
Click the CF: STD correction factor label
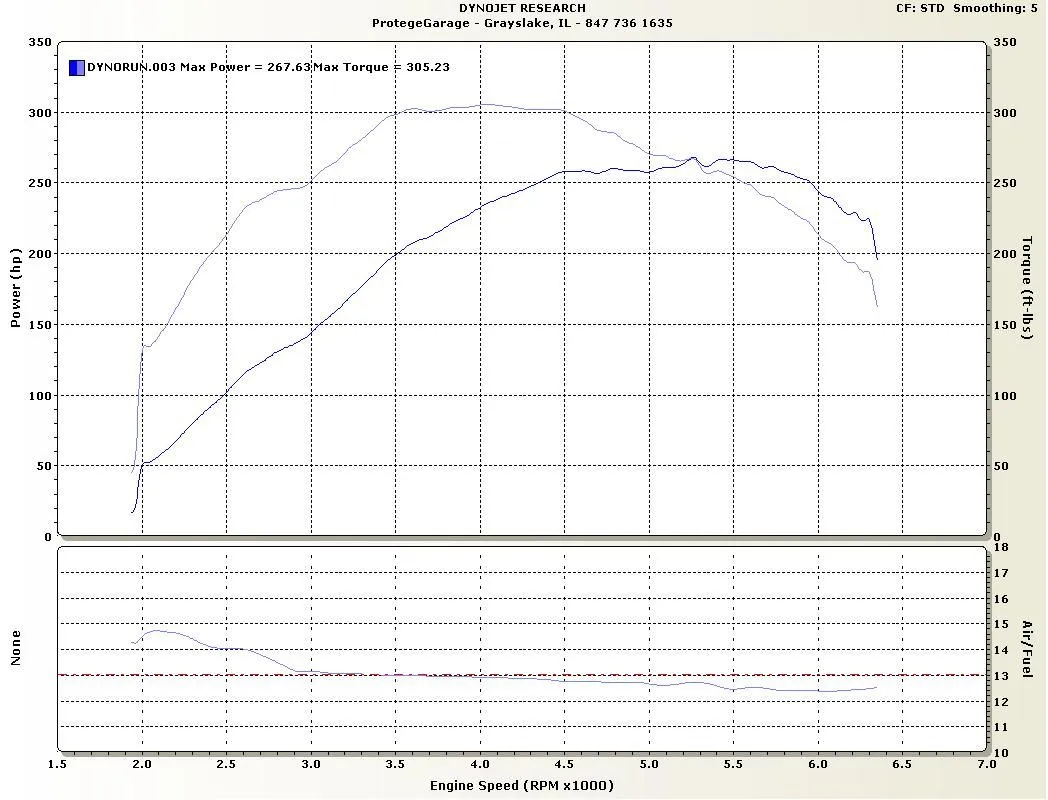[x=920, y=8]
